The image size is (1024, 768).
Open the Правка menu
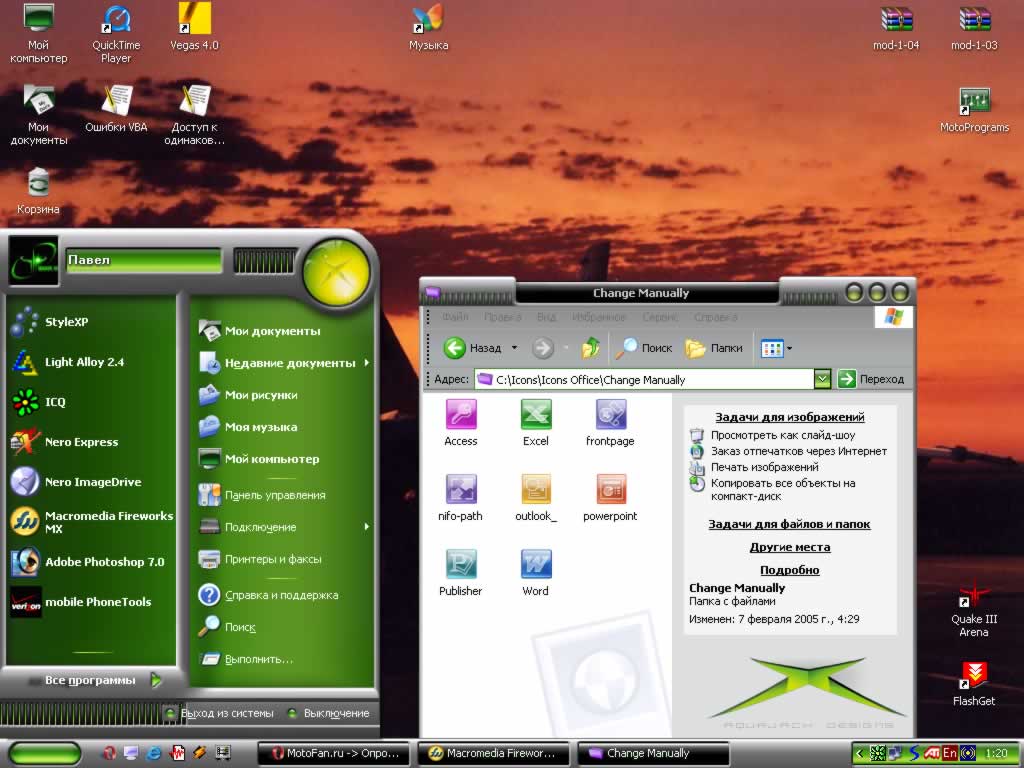point(503,317)
